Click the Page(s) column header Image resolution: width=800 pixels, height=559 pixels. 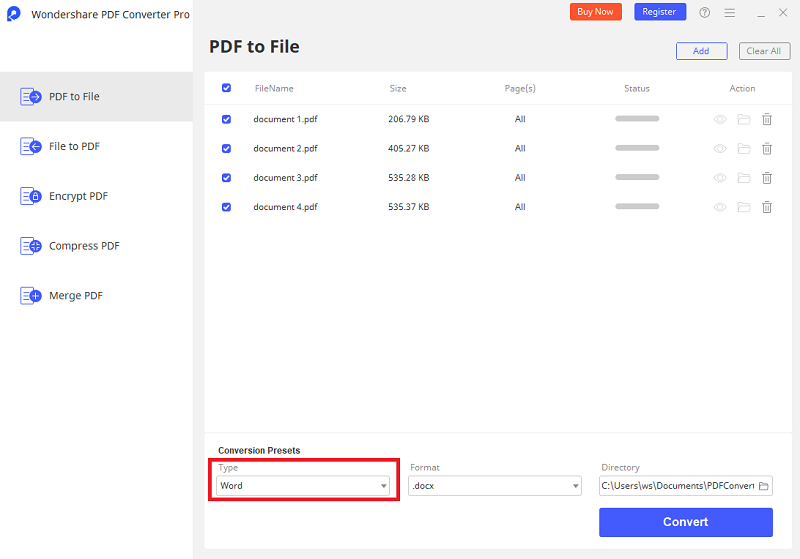pos(520,88)
